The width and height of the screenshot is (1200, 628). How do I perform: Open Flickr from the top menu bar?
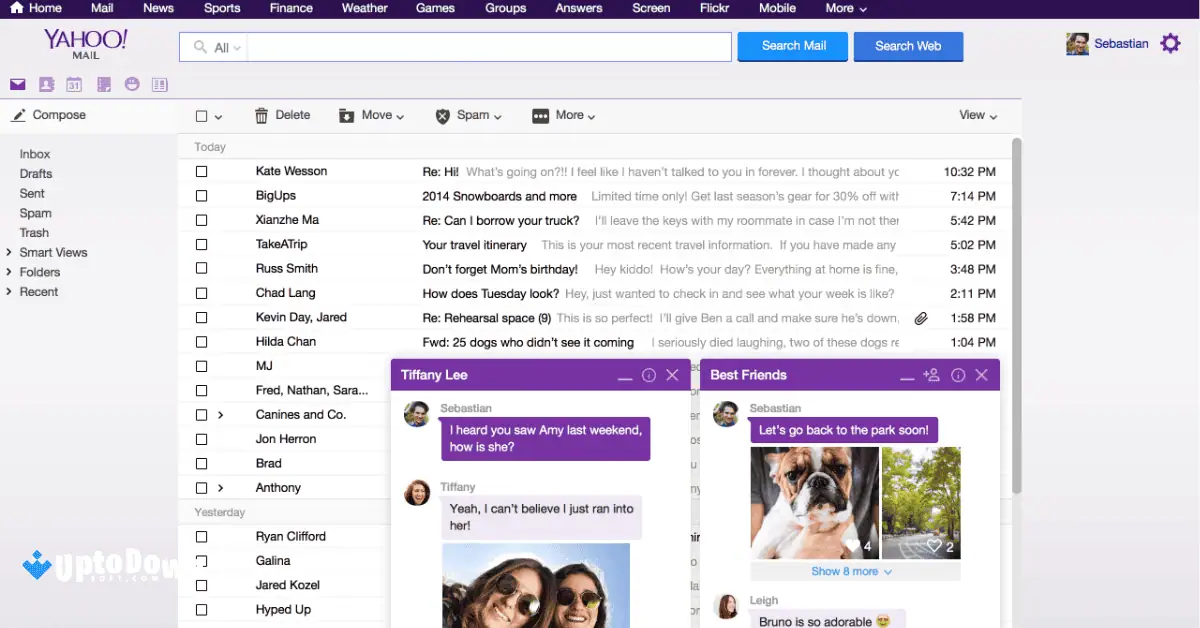pos(714,8)
